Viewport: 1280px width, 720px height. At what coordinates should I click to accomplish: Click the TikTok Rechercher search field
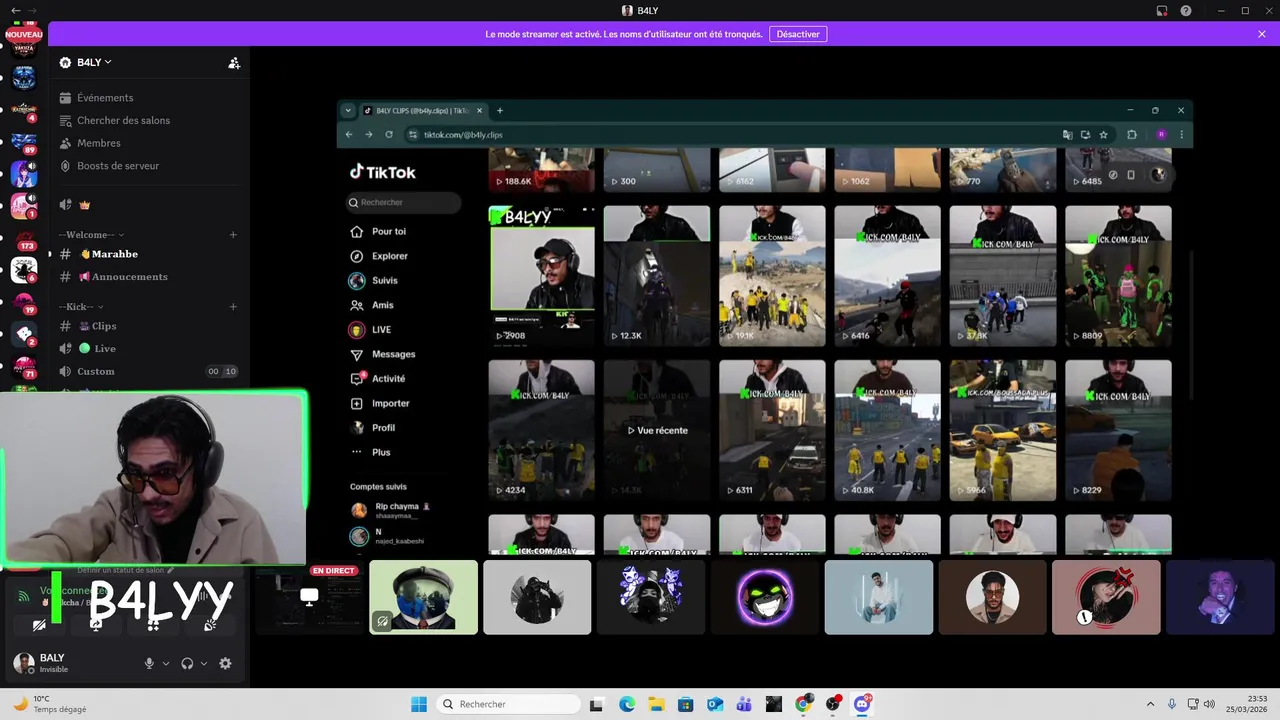pos(404,202)
